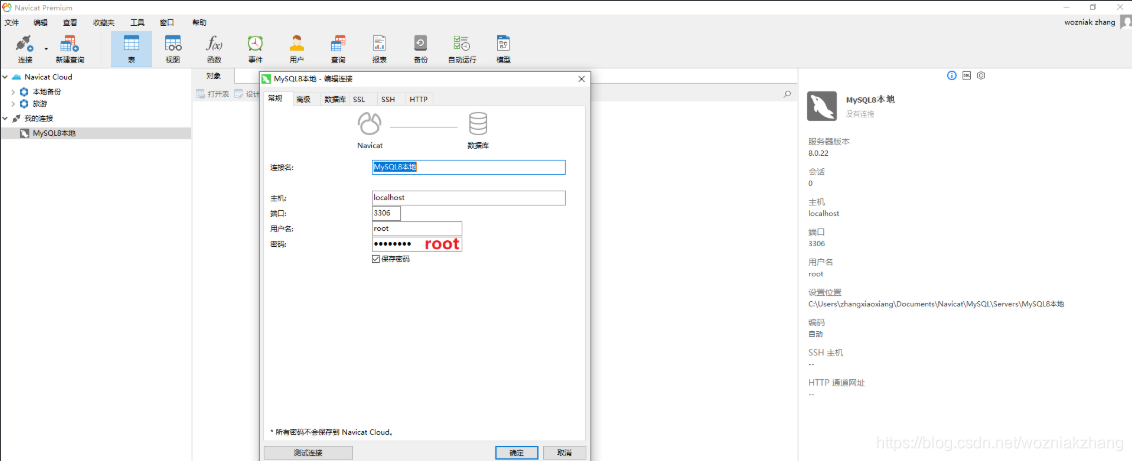
Task: Click the settings location path text
Action: 936,304
